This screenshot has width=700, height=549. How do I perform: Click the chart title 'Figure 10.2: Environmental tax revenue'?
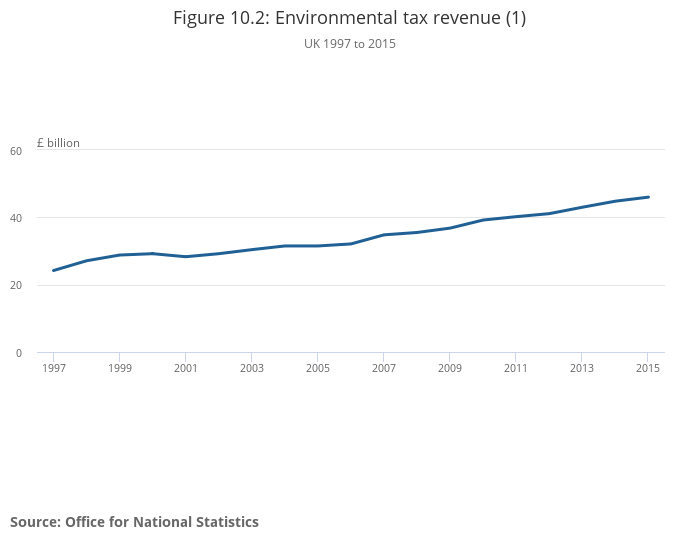pyautogui.click(x=349, y=18)
